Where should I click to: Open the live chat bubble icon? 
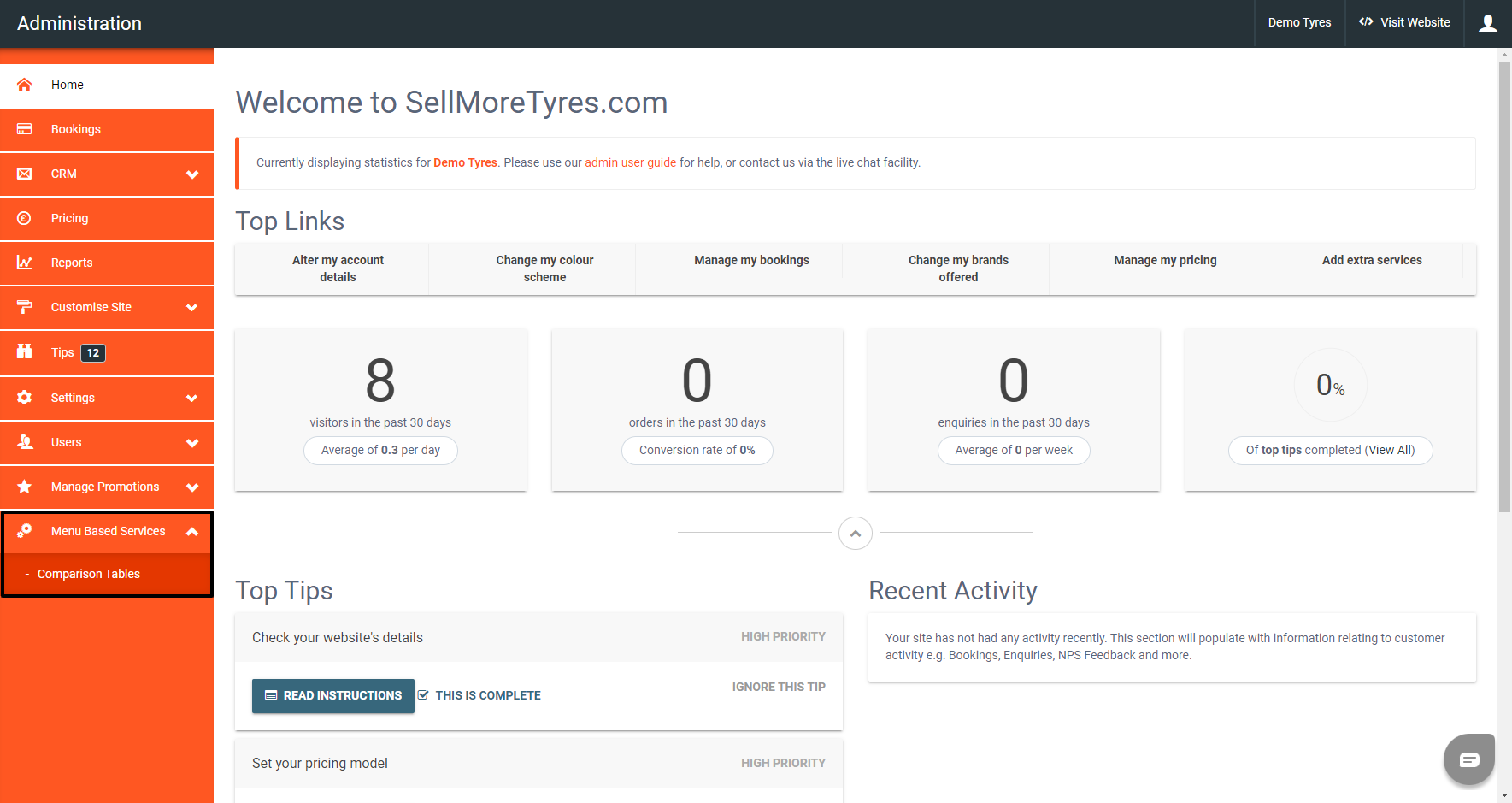click(1469, 759)
